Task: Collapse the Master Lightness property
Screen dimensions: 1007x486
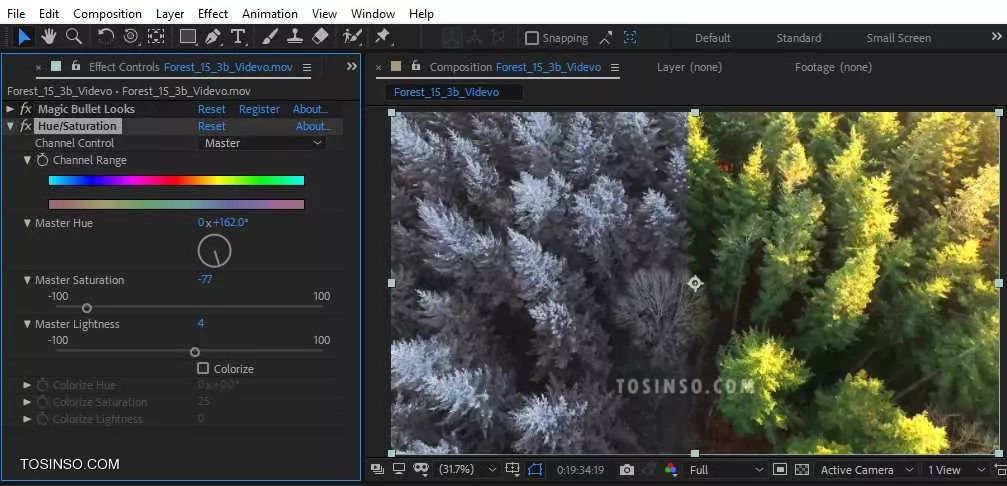Action: [27, 324]
